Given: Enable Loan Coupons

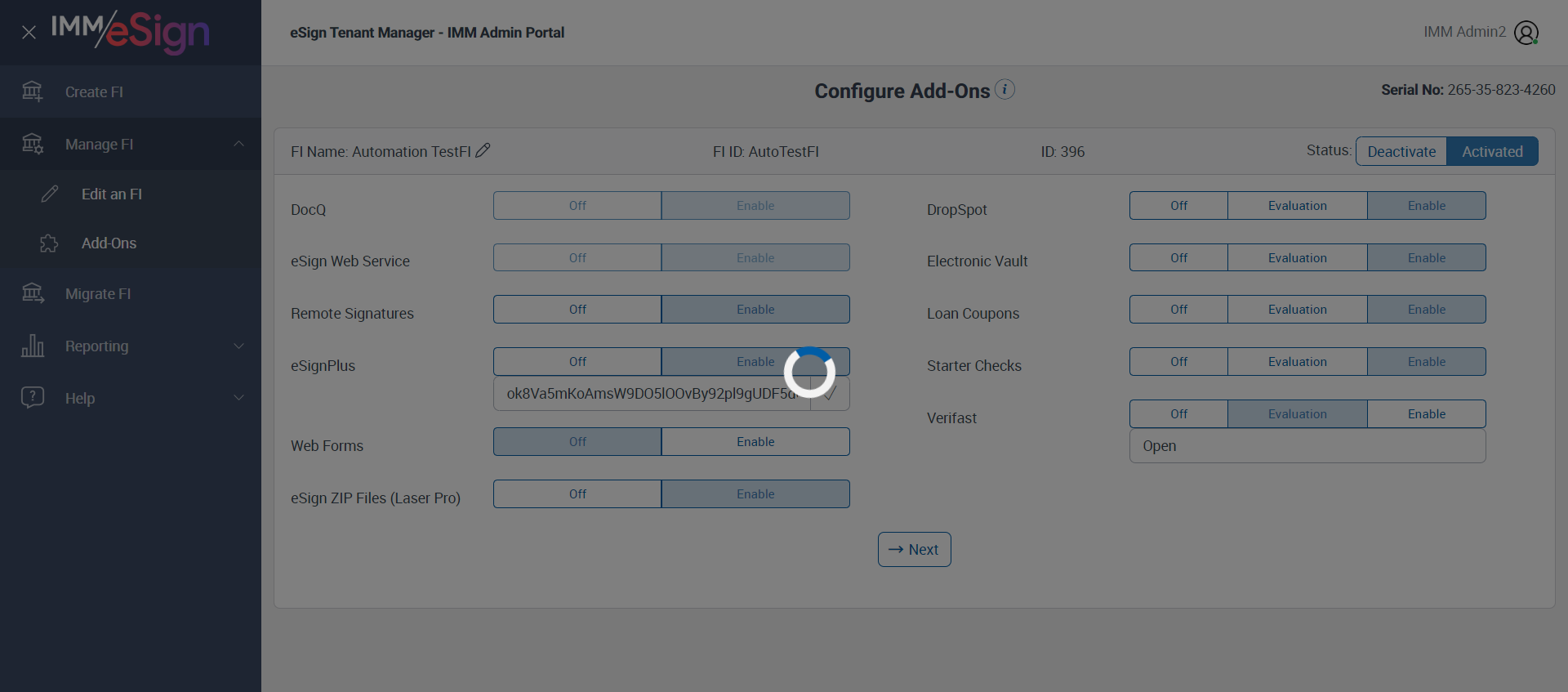Looking at the screenshot, I should pos(1427,310).
